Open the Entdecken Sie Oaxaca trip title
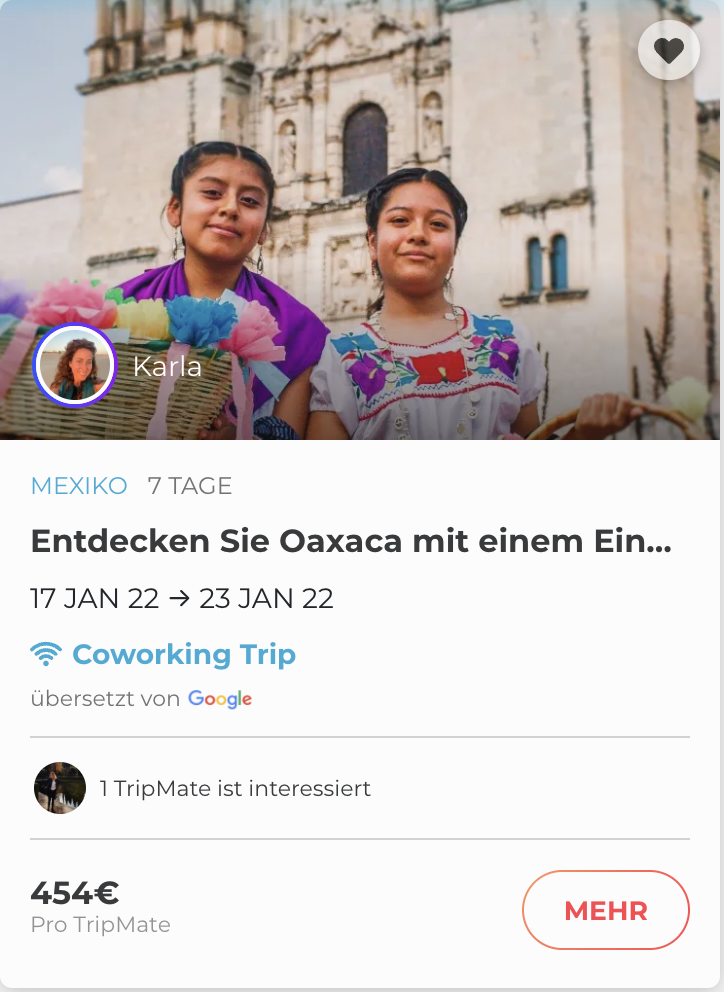 click(x=351, y=541)
